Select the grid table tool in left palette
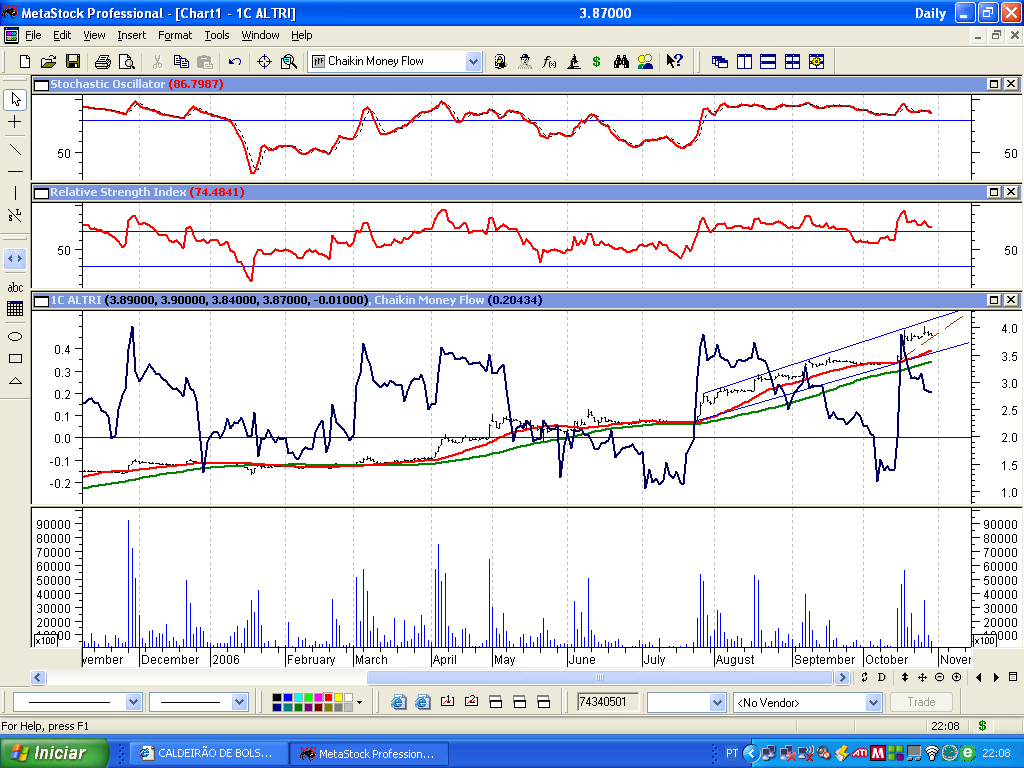This screenshot has width=1024, height=768. pyautogui.click(x=15, y=309)
